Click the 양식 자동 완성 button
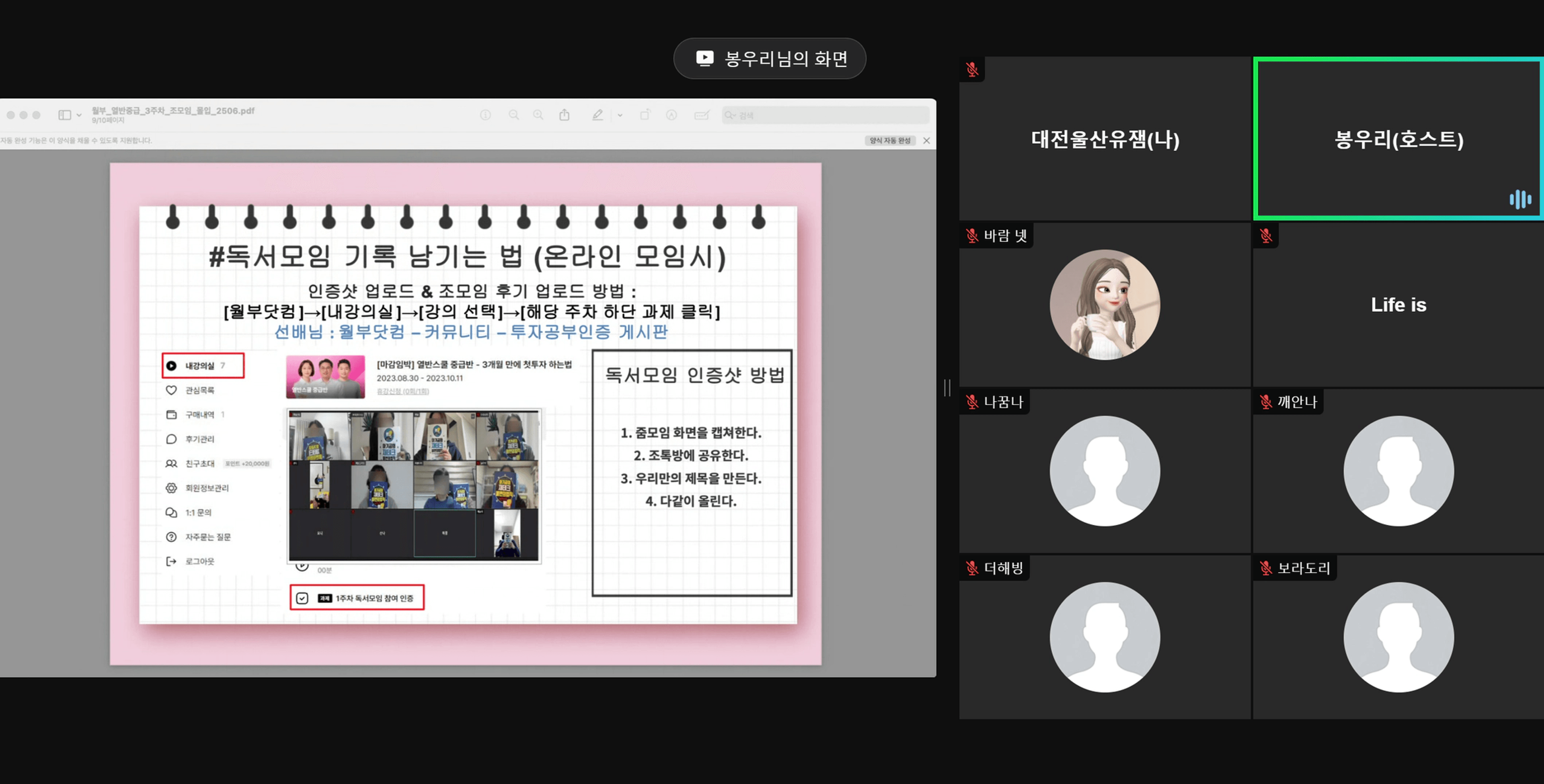The height and width of the screenshot is (784, 1544). (x=890, y=140)
